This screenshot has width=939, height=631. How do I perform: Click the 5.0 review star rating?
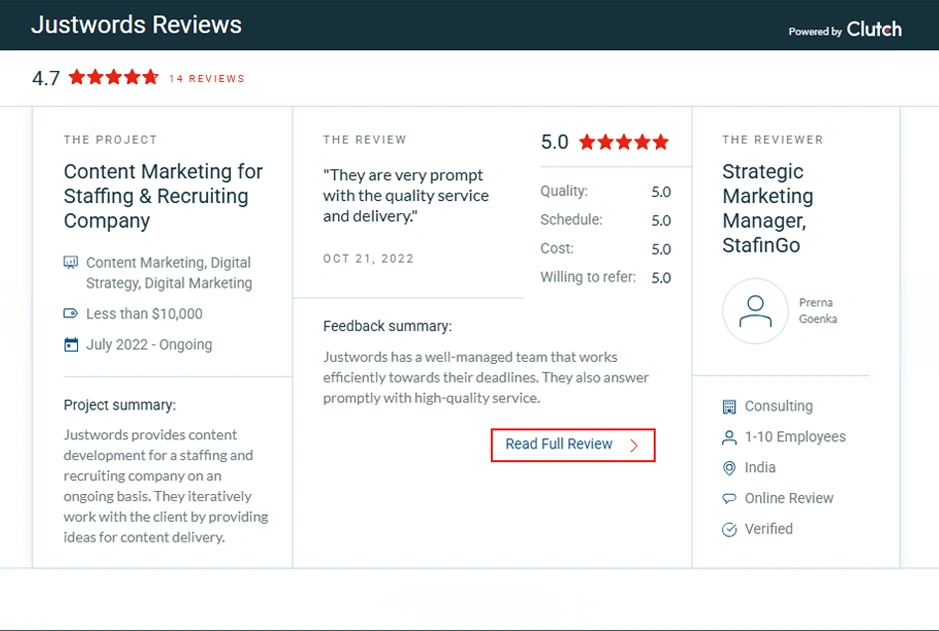point(623,142)
